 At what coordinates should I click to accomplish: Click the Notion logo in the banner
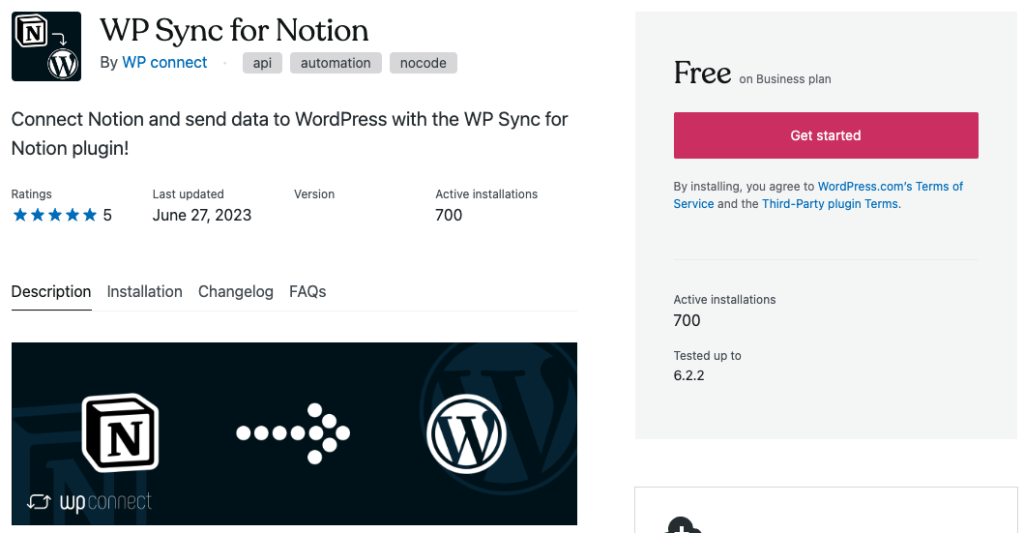[x=121, y=432]
